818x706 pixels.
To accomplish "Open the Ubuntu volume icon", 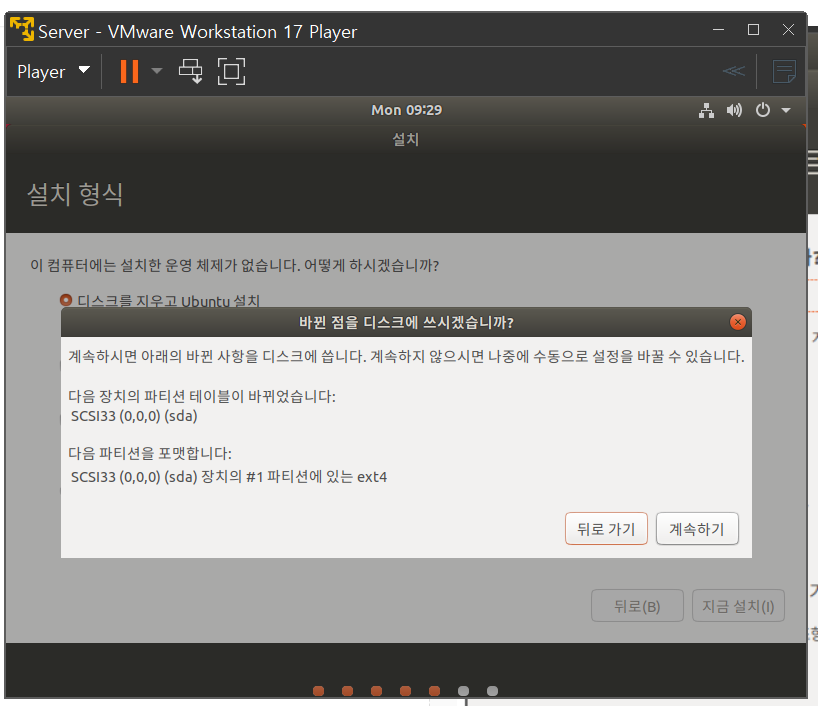I will click(x=734, y=110).
